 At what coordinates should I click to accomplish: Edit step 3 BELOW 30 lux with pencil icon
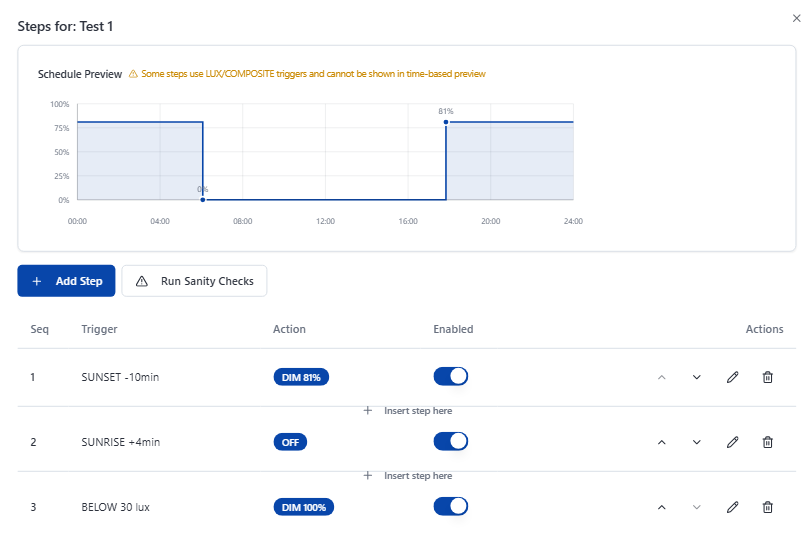733,507
